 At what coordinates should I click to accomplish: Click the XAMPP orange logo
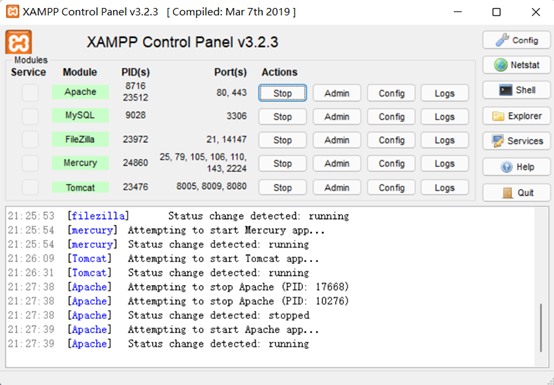tap(18, 42)
